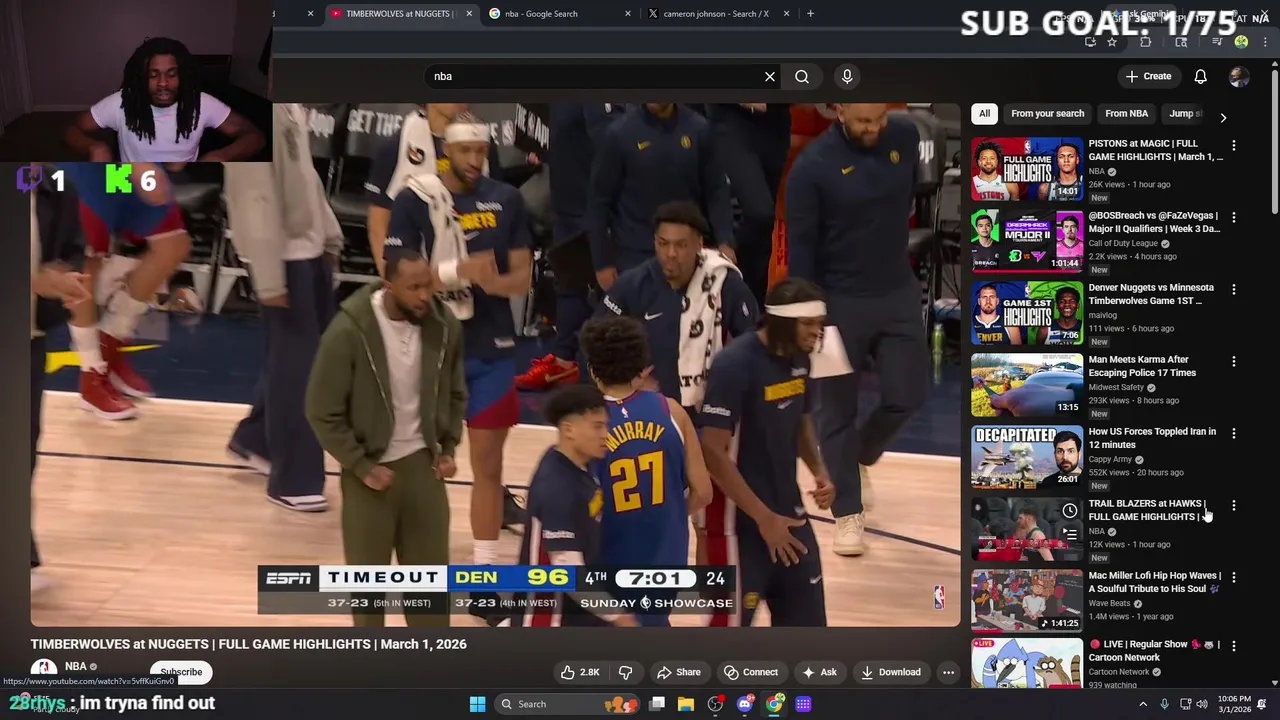Show hidden system tray icons
1280x720 pixels.
(1143, 704)
